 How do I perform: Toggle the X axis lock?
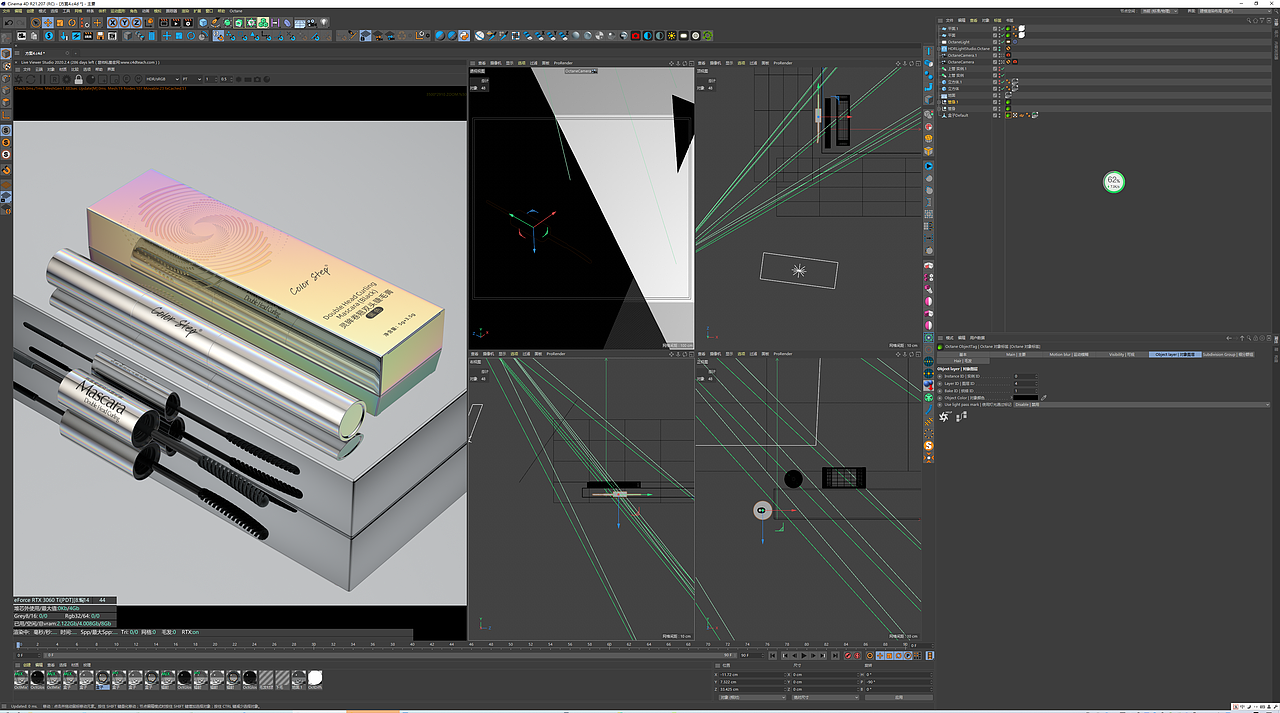tap(112, 22)
